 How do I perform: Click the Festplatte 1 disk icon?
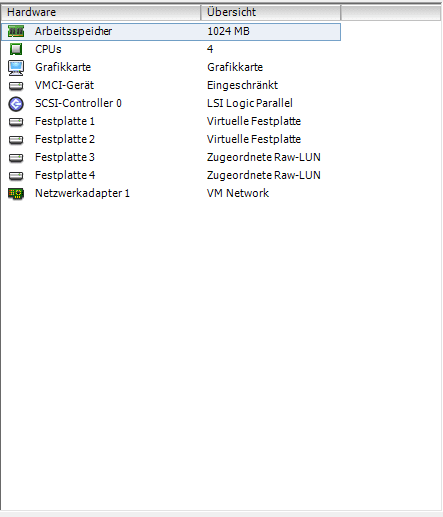[16, 122]
